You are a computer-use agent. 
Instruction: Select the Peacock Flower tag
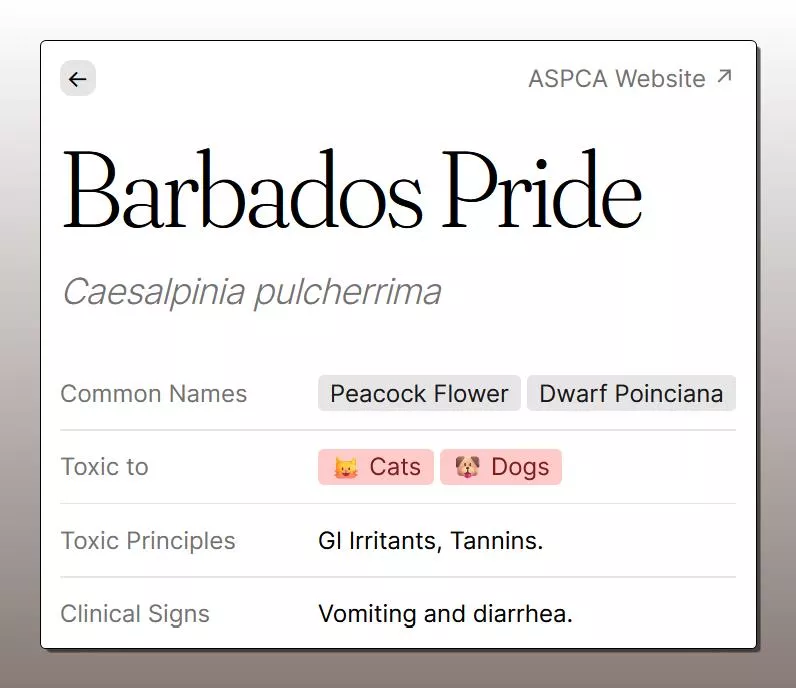click(419, 393)
